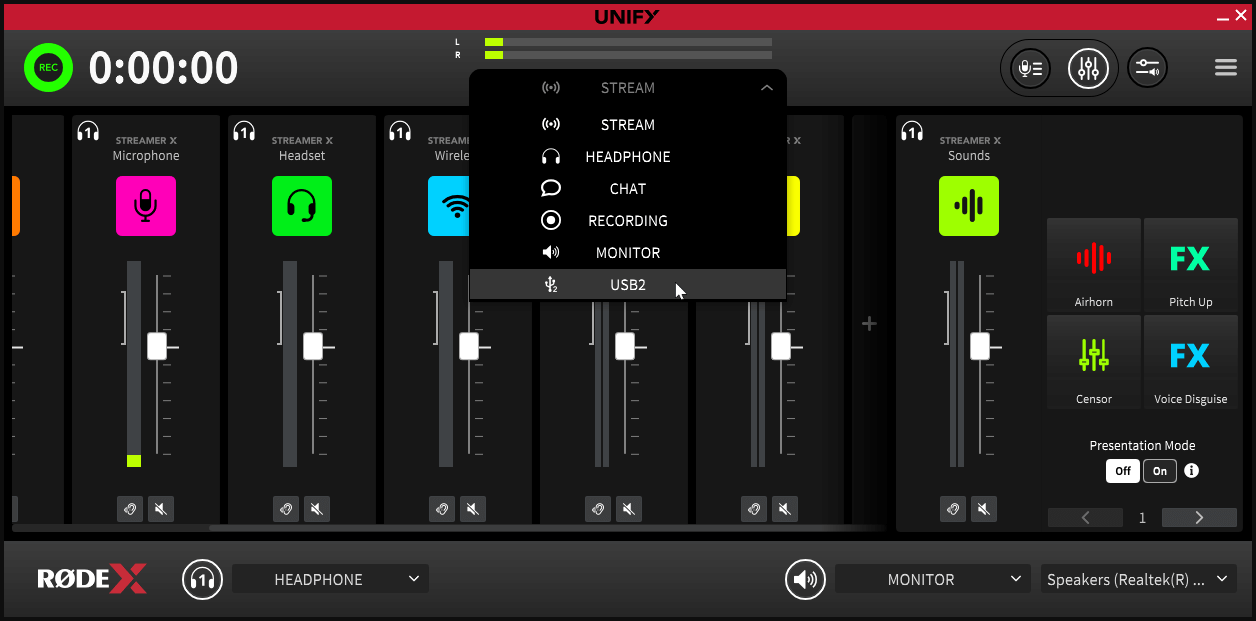Viewport: 1256px width, 621px height.
Task: Mute the Microphone channel
Action: (x=161, y=509)
